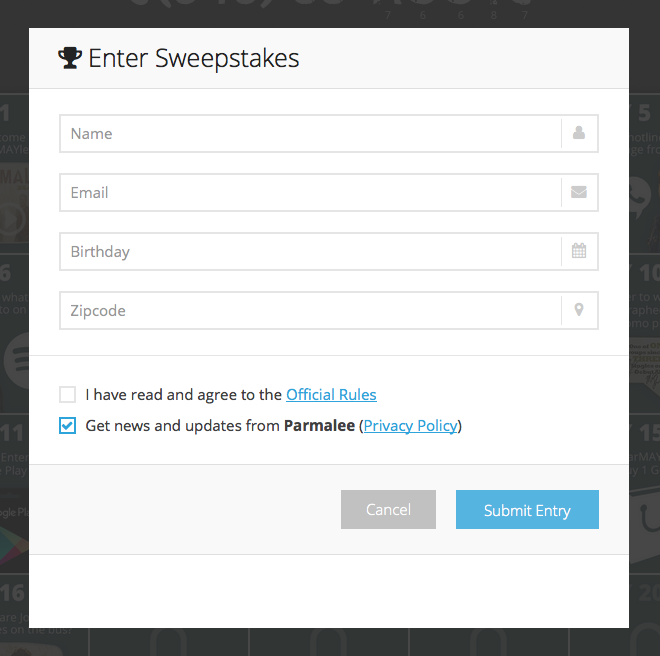
Task: Open the calendar icon in Birthday field
Action: [x=579, y=251]
